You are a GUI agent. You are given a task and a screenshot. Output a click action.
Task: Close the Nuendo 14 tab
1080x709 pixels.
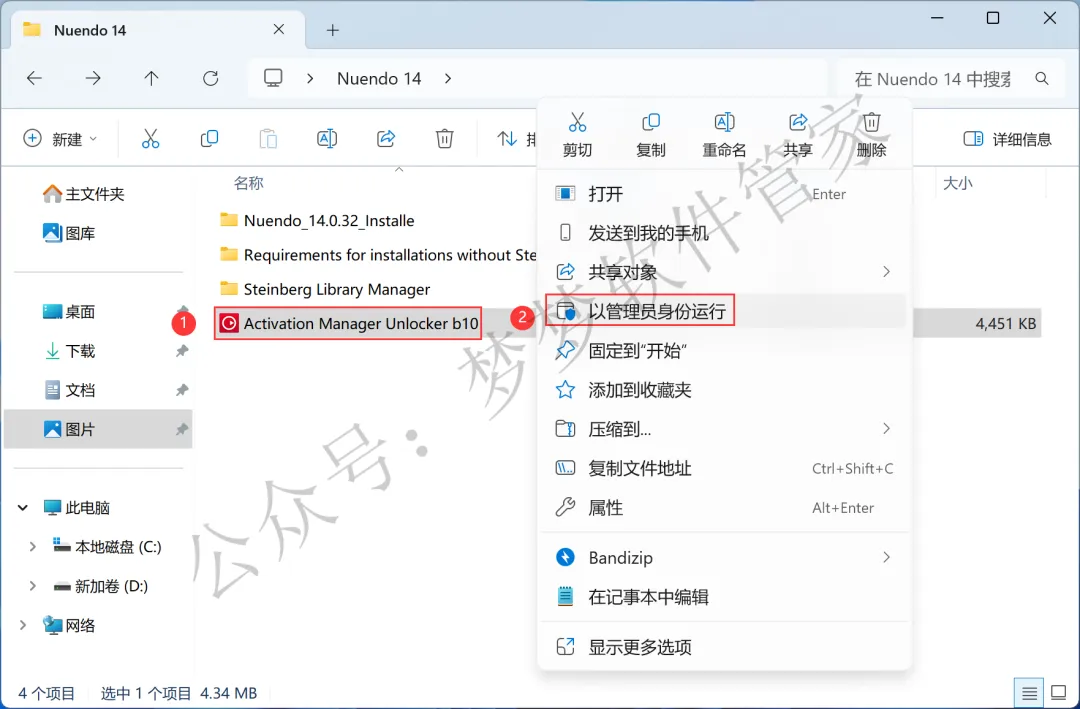[x=279, y=30]
